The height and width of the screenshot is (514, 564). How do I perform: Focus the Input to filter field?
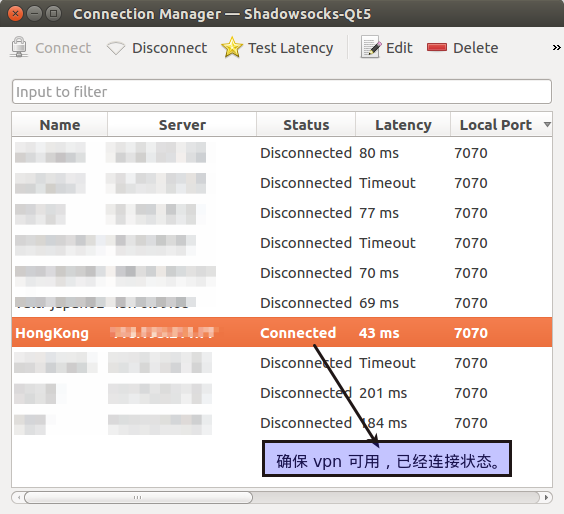pyautogui.click(x=282, y=92)
